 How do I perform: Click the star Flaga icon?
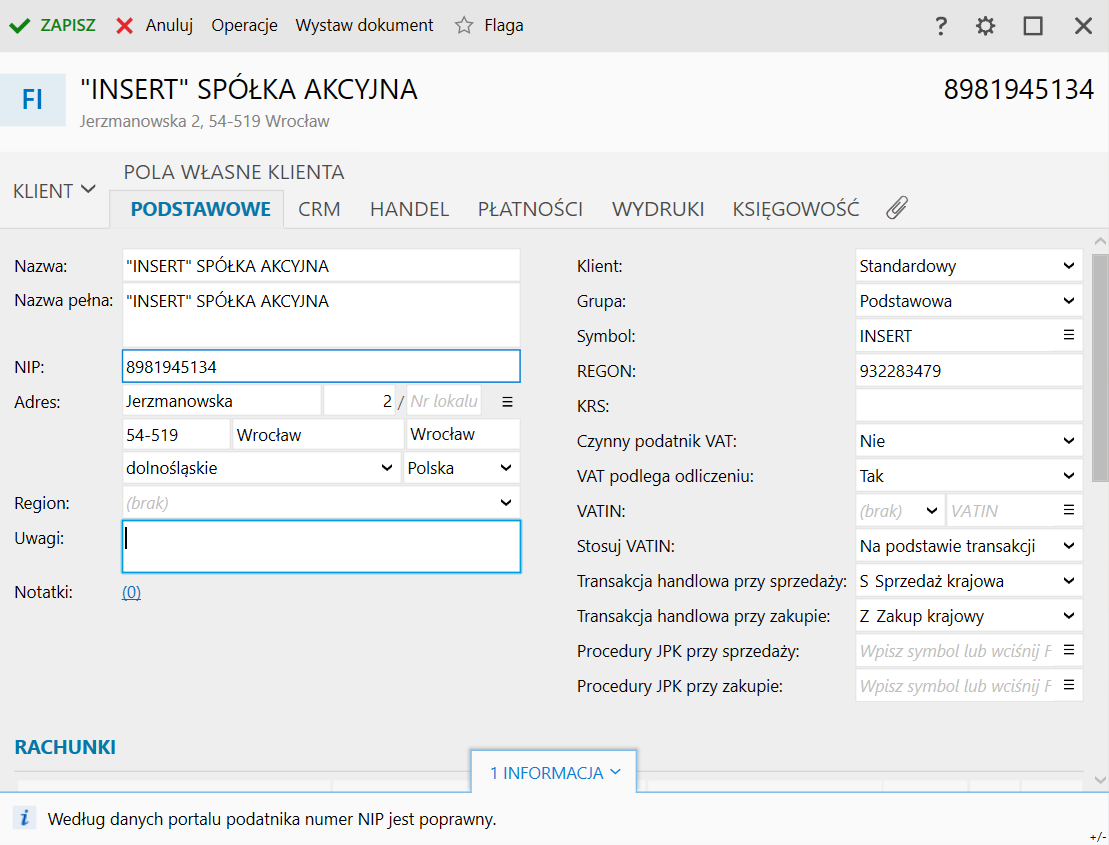click(464, 26)
